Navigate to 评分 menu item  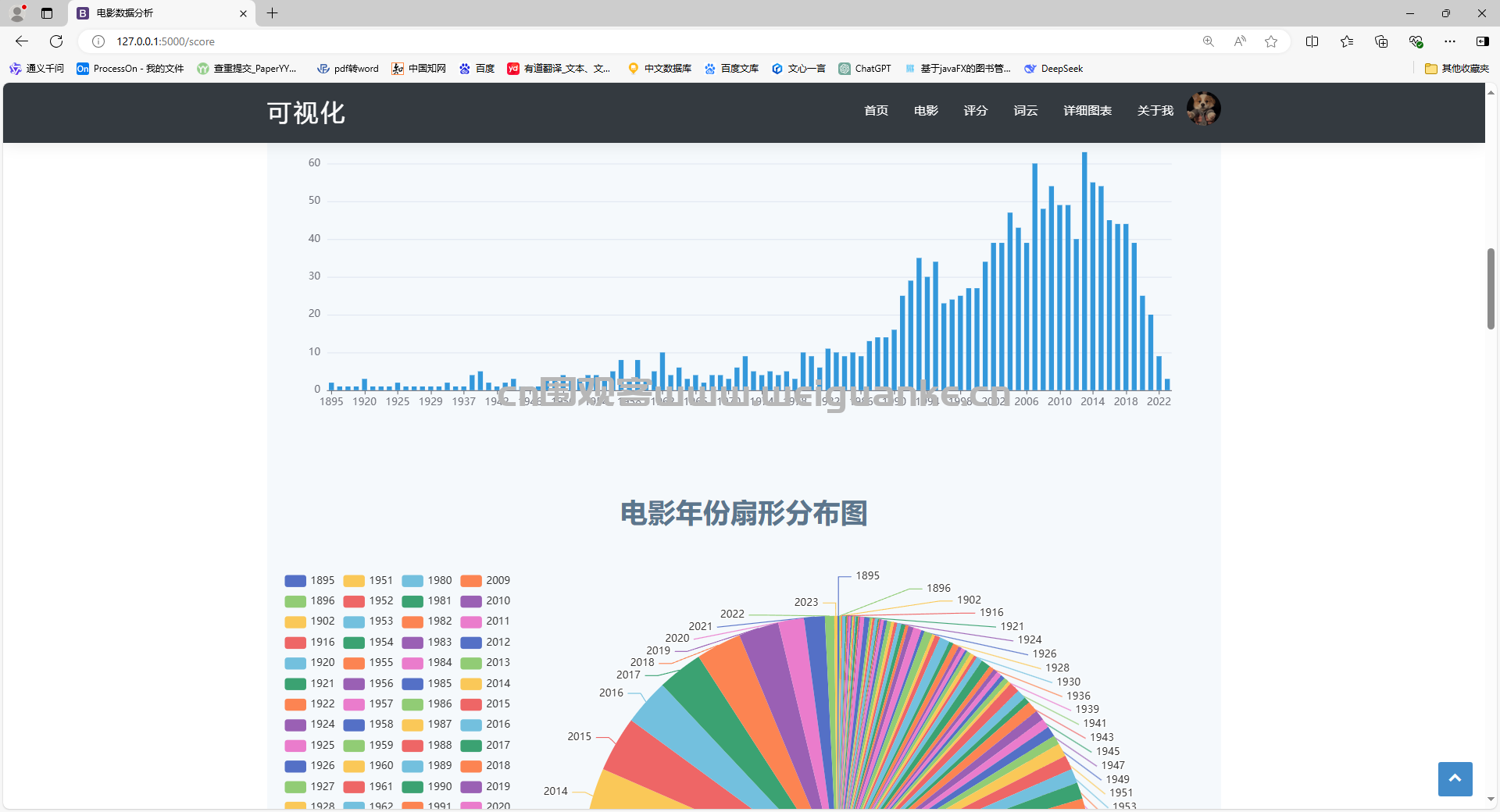click(975, 111)
